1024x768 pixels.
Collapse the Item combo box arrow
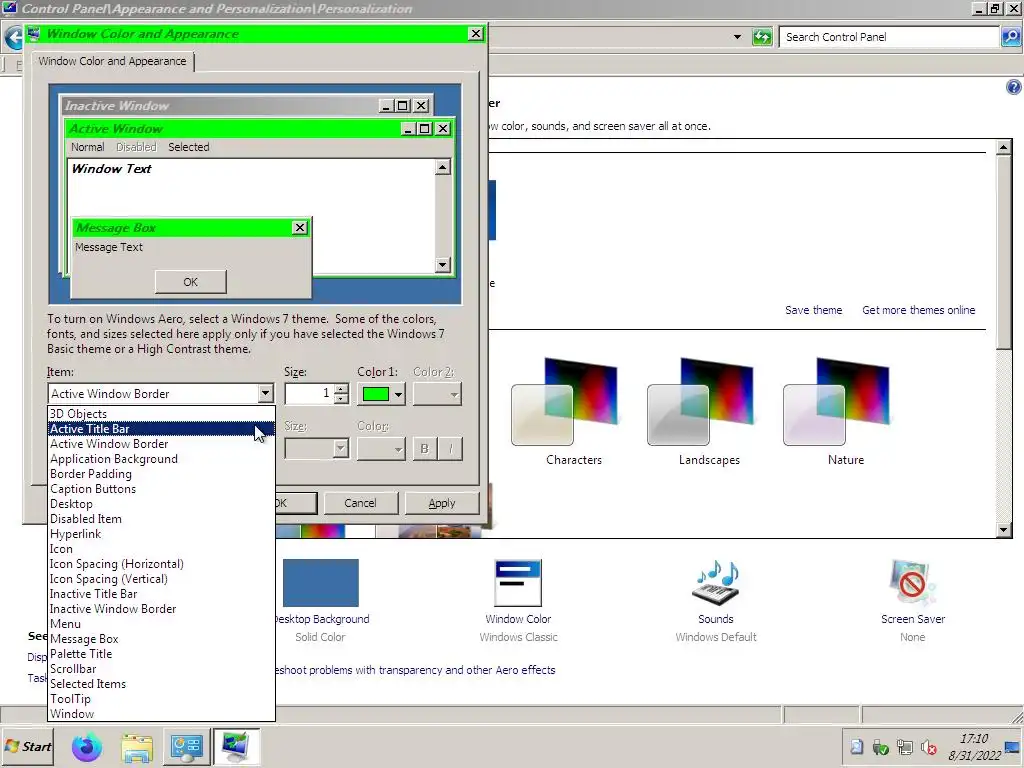[265, 394]
